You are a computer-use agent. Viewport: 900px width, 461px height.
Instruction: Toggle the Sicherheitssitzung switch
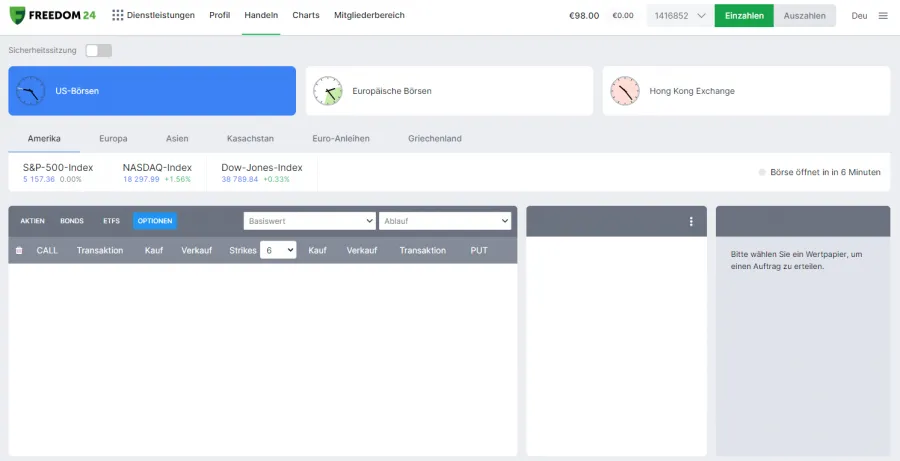click(x=99, y=51)
